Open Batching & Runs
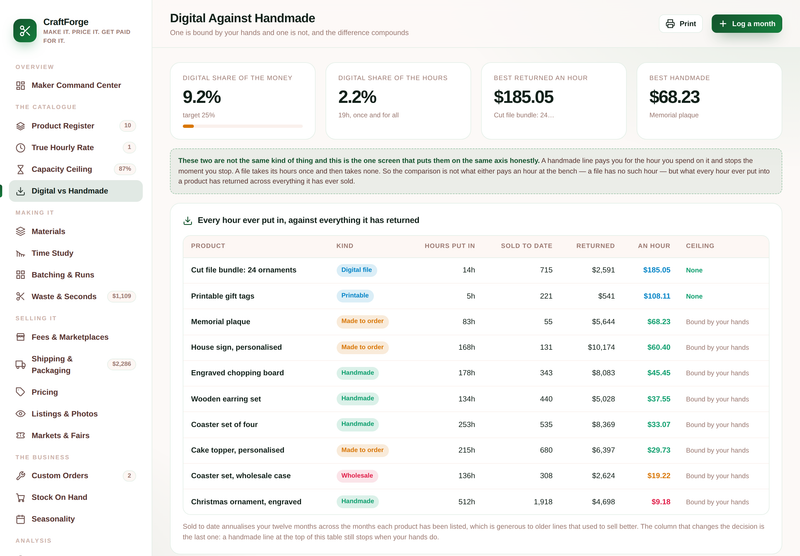 [76, 275]
